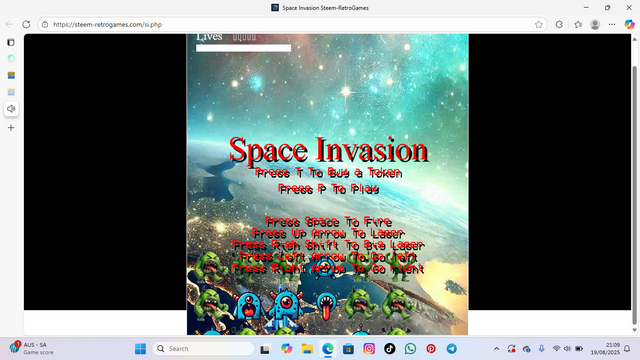This screenshot has height=360, width=640.
Task: Add this page to favorites star
Action: point(539,24)
